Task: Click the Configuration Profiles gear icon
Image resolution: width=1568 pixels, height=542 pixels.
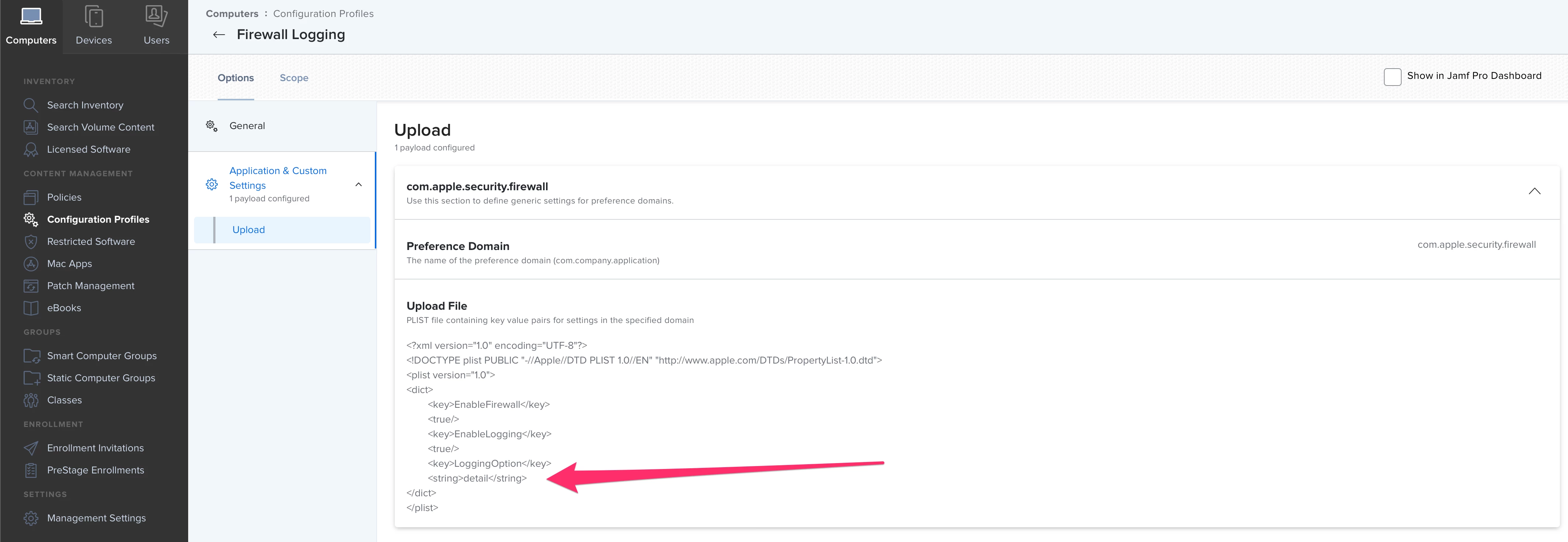Action: [30, 220]
